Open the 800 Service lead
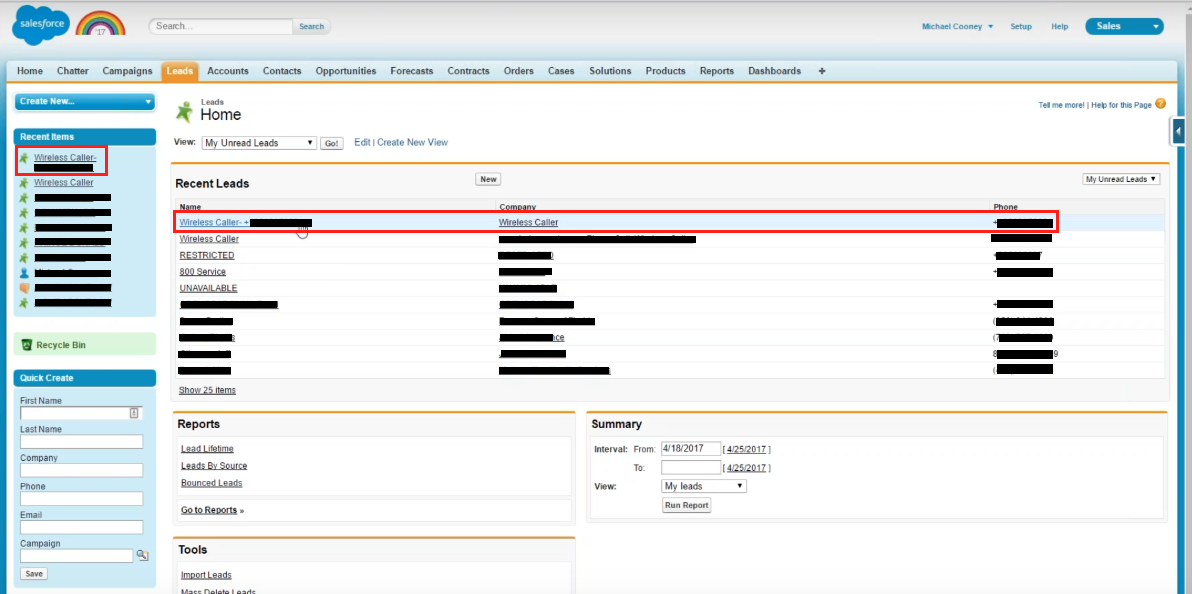Viewport: 1192px width, 594px height. (x=202, y=272)
